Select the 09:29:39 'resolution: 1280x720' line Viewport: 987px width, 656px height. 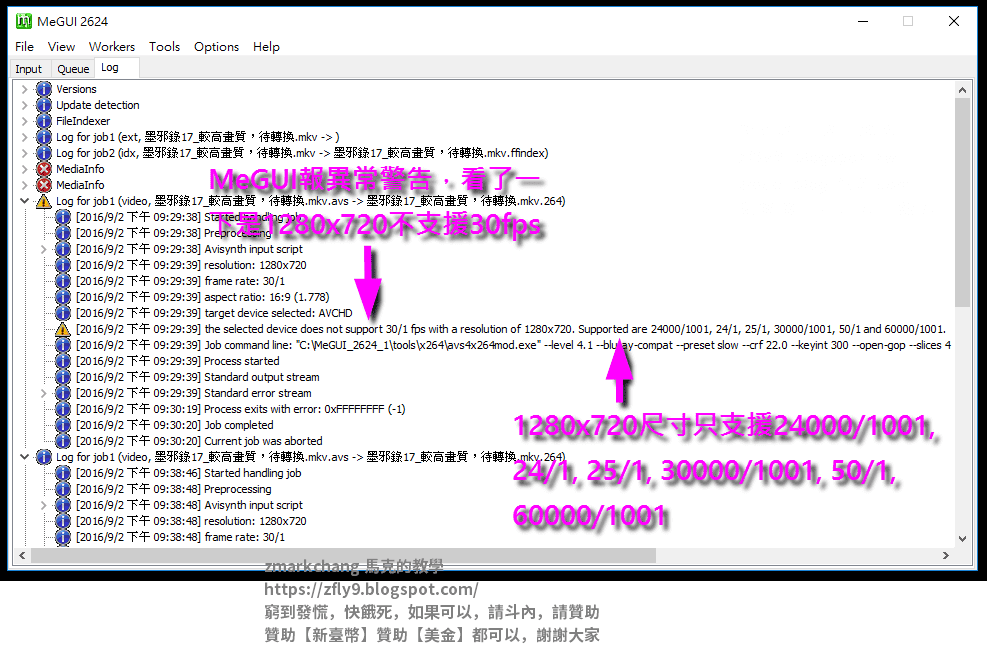click(191, 265)
